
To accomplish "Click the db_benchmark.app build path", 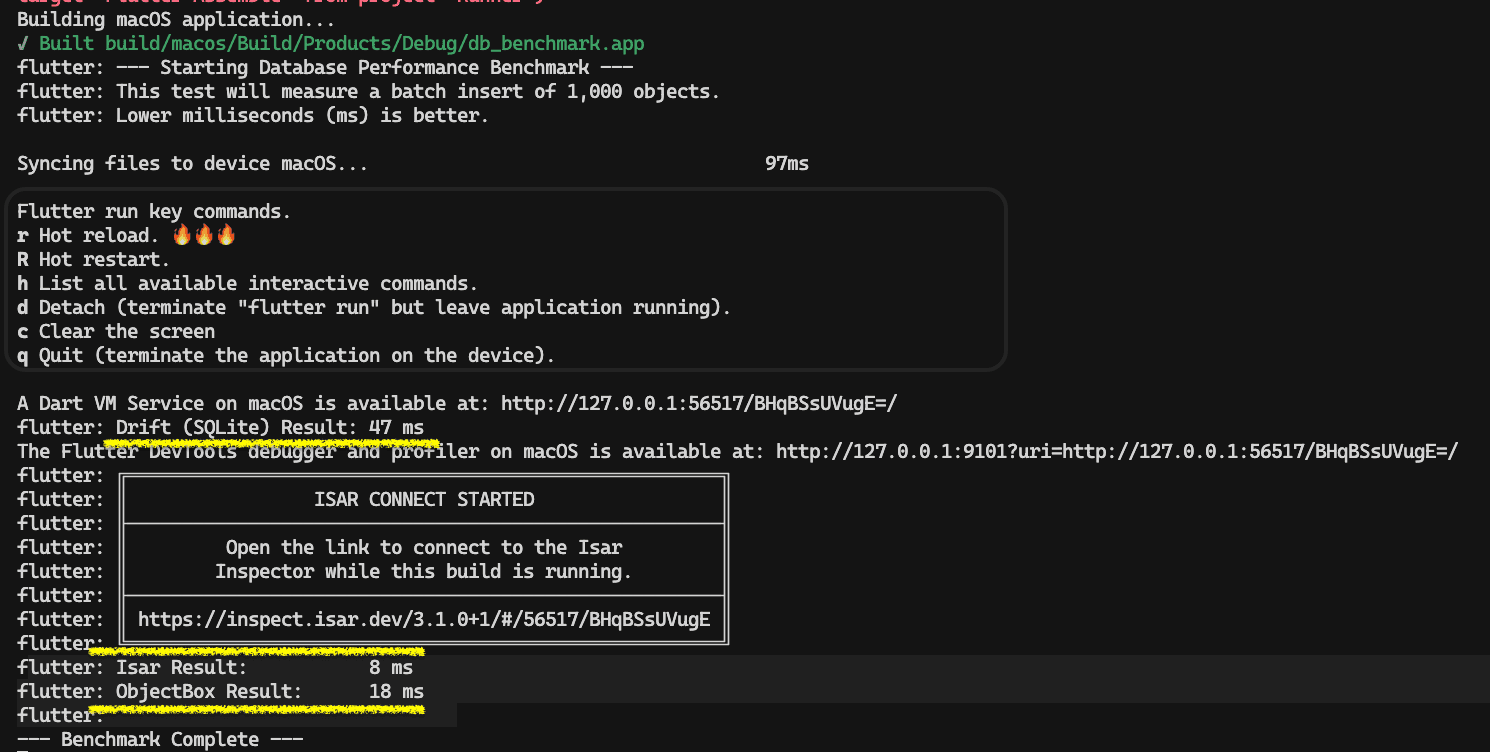I will [374, 44].
